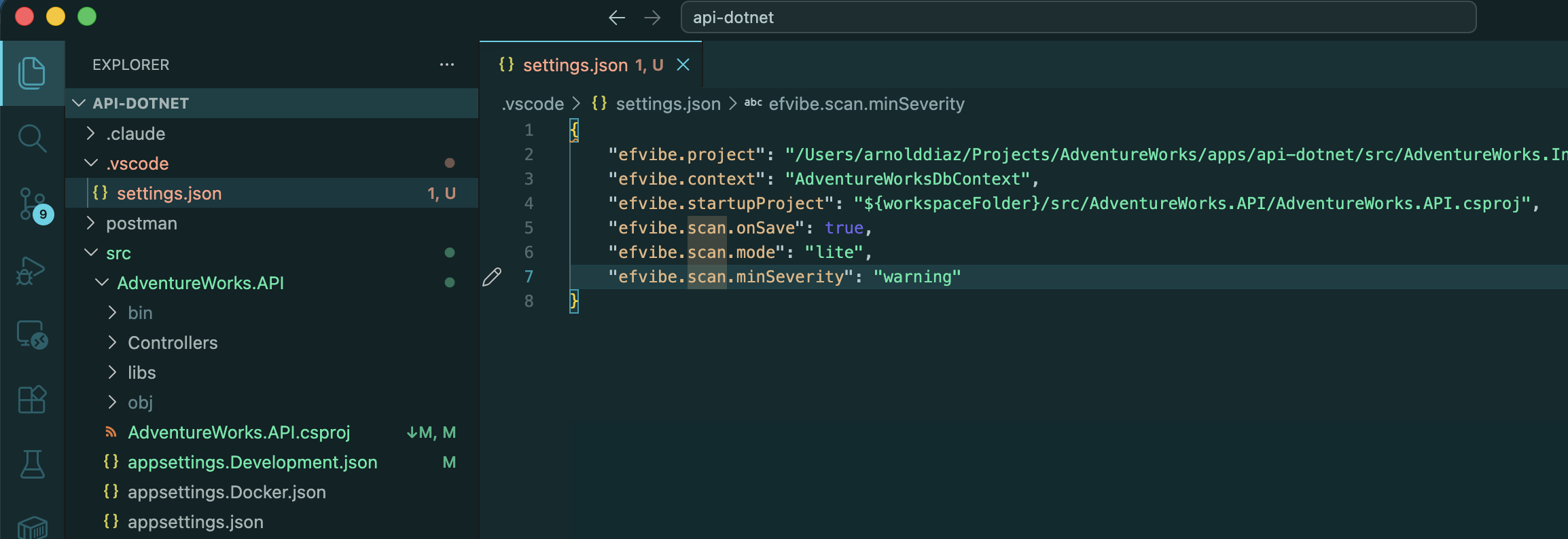Open the Containers view at sidebar bottom

point(32,527)
